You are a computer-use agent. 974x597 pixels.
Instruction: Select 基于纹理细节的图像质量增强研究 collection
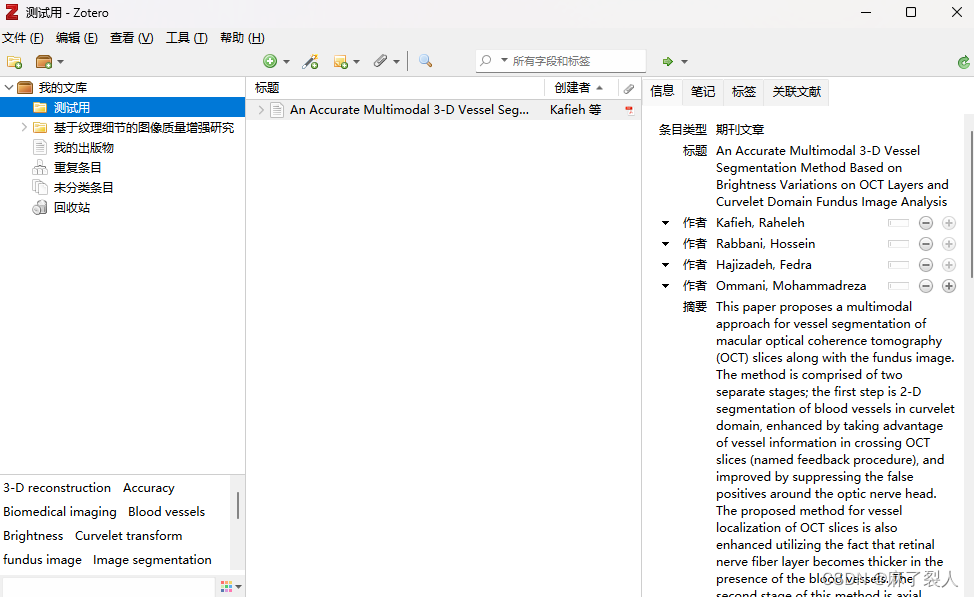pyautogui.click(x=143, y=127)
